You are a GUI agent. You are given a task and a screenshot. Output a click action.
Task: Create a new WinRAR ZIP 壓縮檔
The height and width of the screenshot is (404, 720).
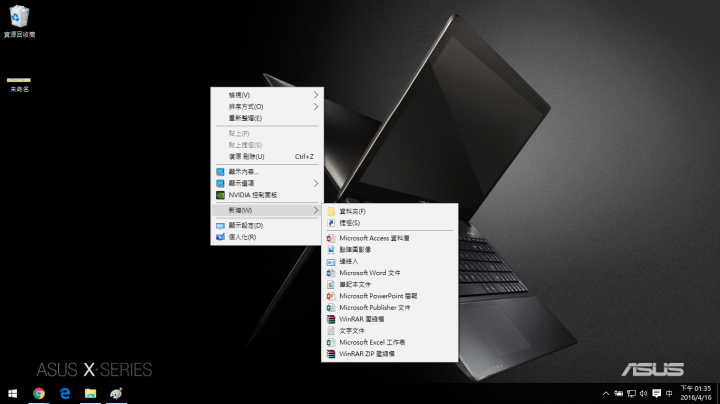tap(389, 354)
